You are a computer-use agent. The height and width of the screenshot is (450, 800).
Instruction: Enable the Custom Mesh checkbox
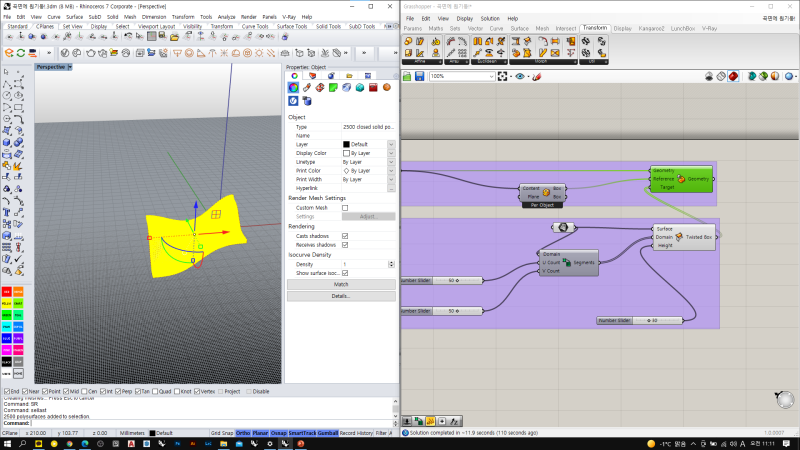click(x=345, y=207)
